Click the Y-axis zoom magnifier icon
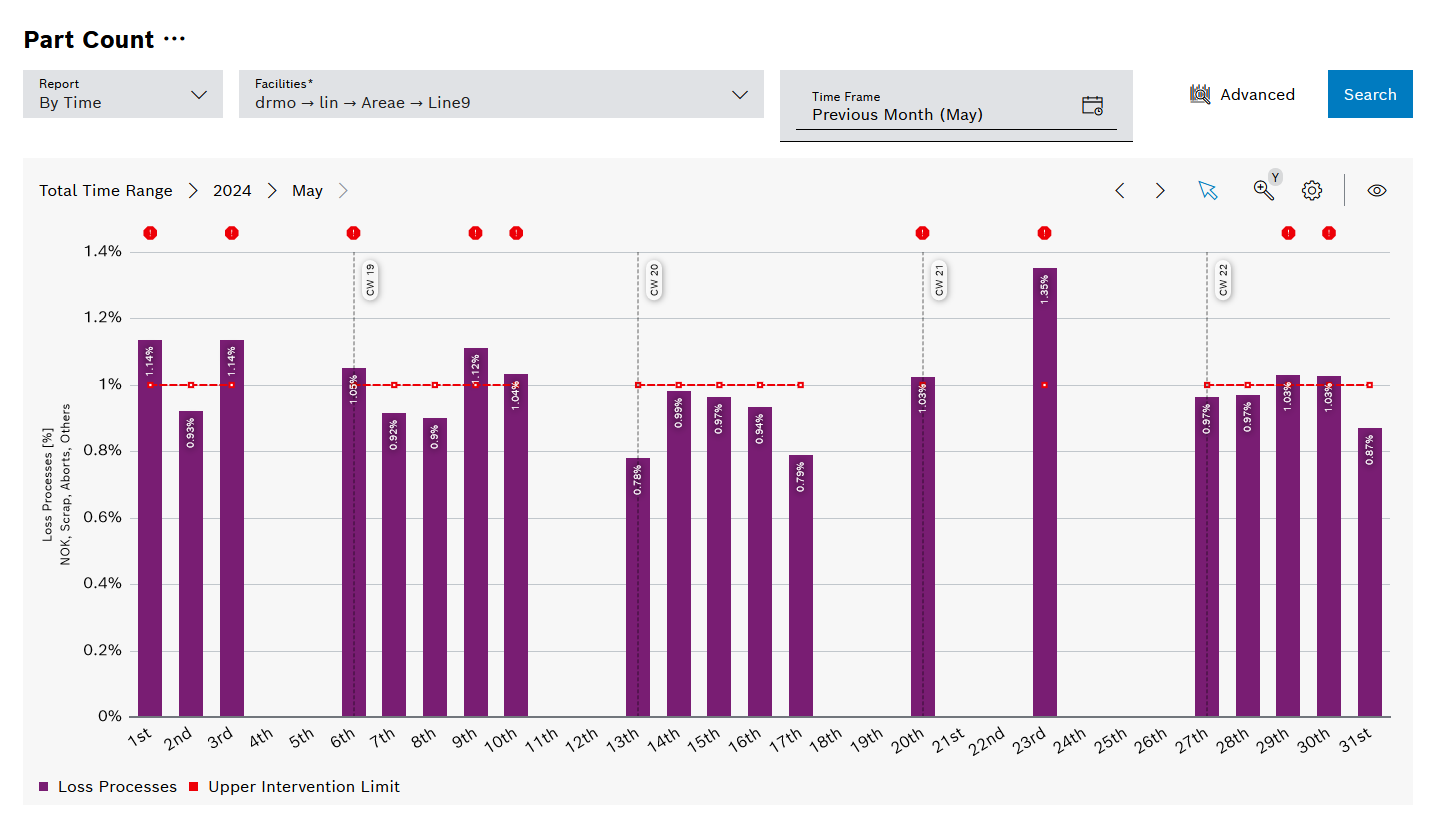This screenshot has width=1435, height=828. (1264, 190)
